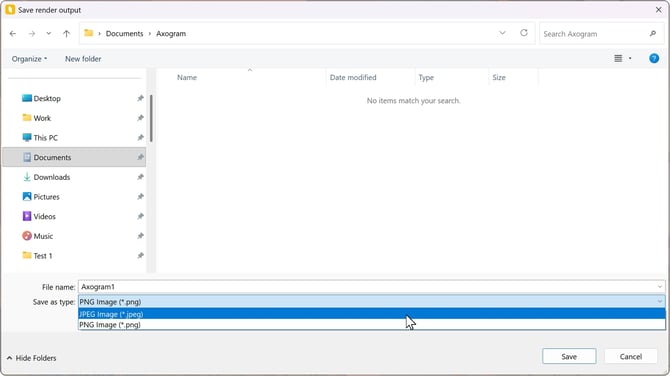
Task: Sort by the Type column
Action: coord(426,77)
